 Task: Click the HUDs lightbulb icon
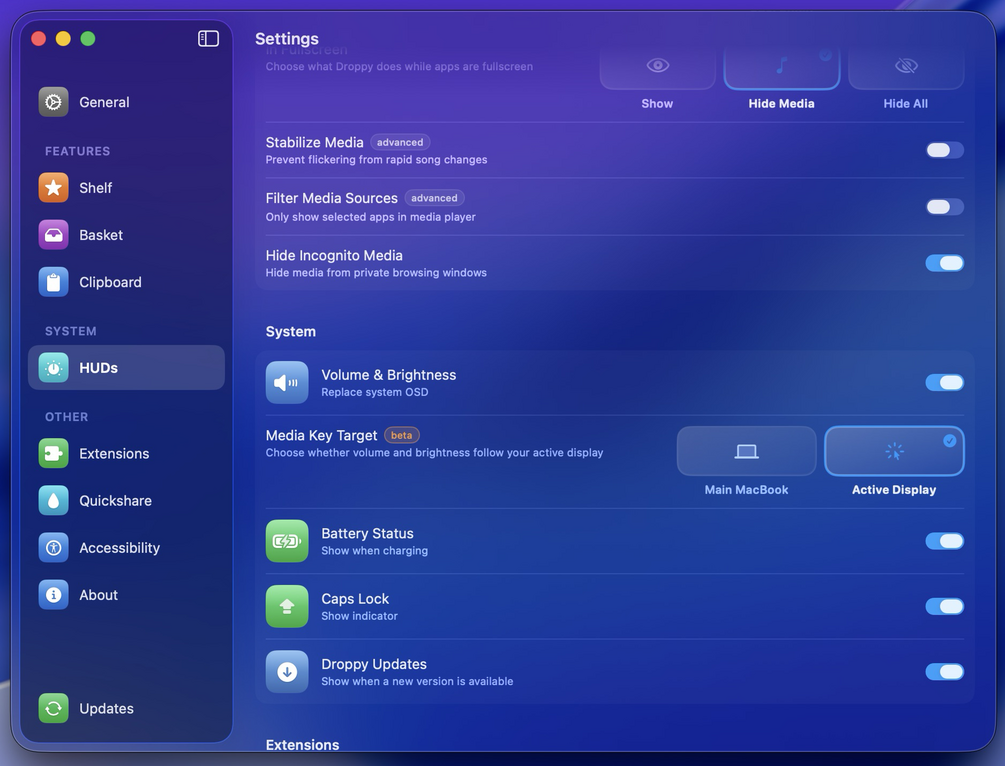(x=53, y=367)
